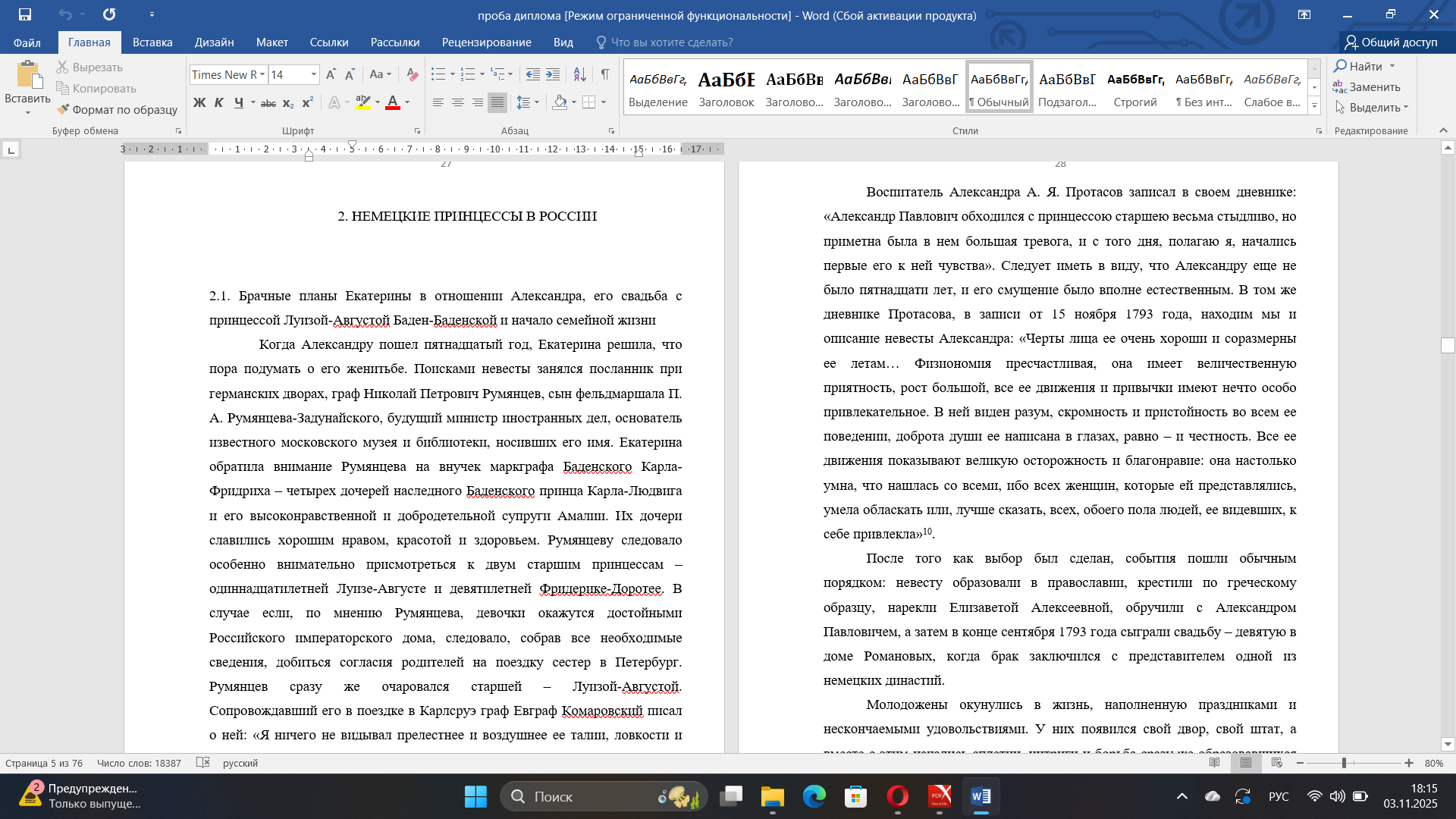Switch to the Рецензирование tab
The width and height of the screenshot is (1456, 819).
pyautogui.click(x=486, y=42)
